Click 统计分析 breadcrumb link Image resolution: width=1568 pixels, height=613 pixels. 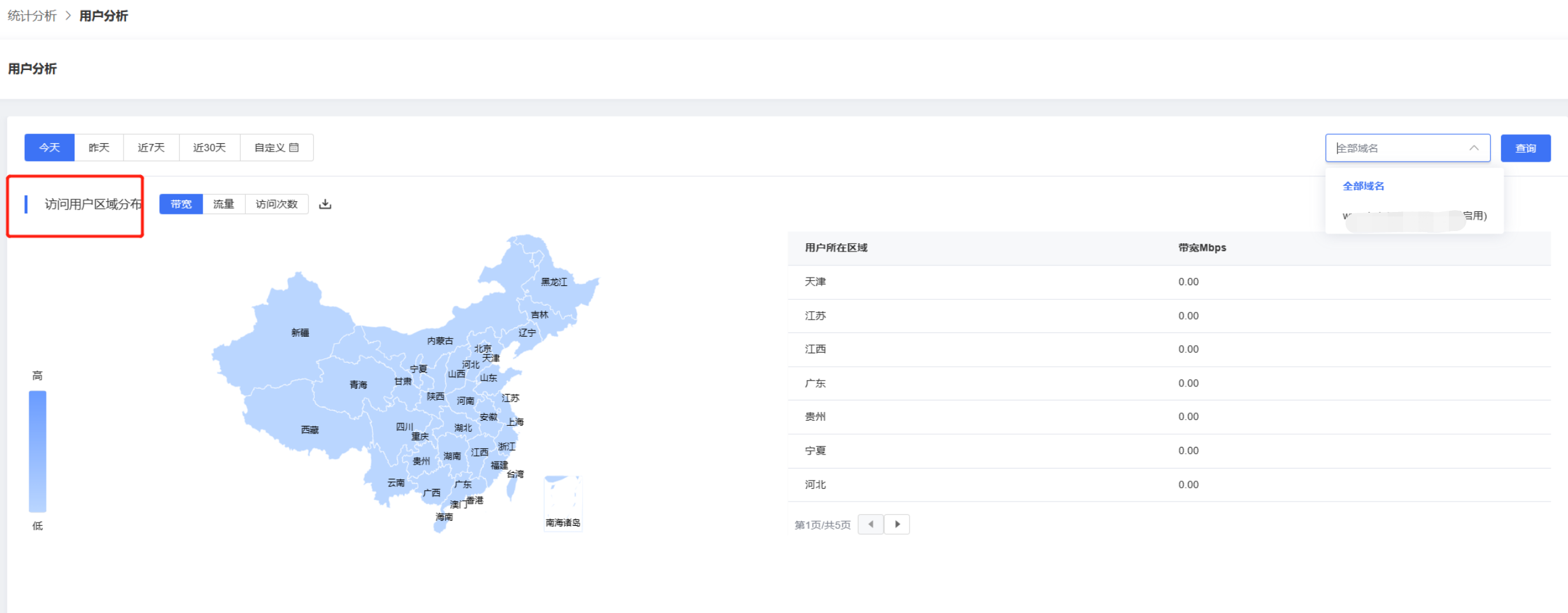tap(32, 16)
